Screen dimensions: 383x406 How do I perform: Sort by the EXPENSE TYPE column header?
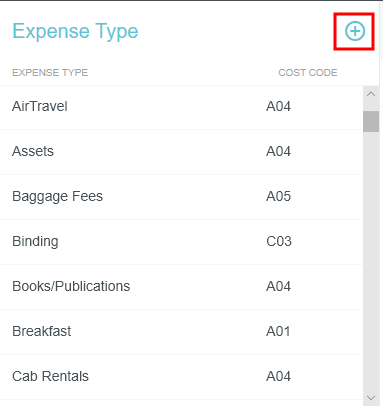tap(50, 73)
